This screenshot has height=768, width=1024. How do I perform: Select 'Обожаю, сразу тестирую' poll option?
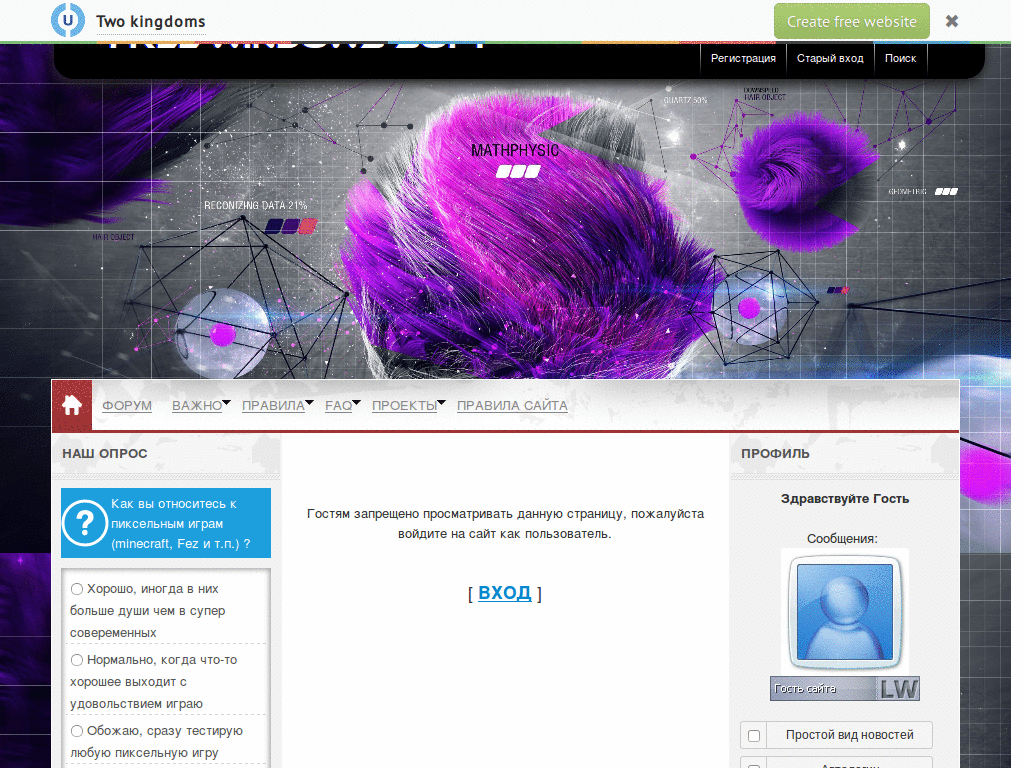coord(77,731)
